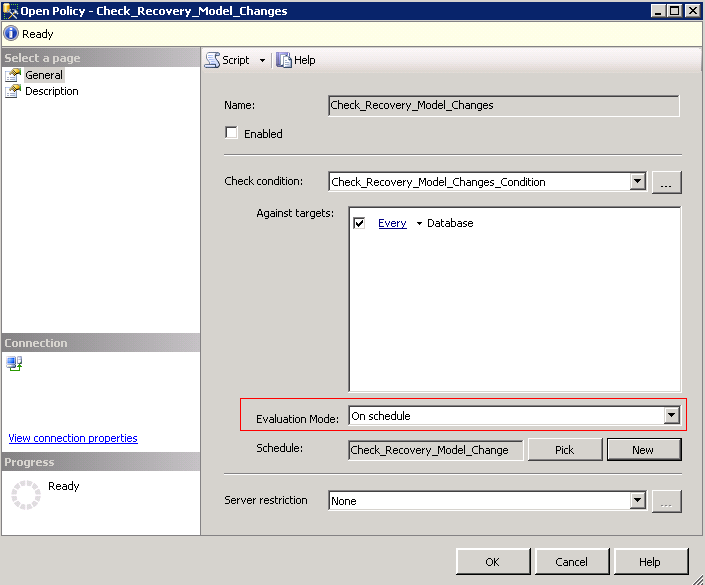Click the progress spinner icon
Viewport: 705px width, 585px height.
coord(25,494)
